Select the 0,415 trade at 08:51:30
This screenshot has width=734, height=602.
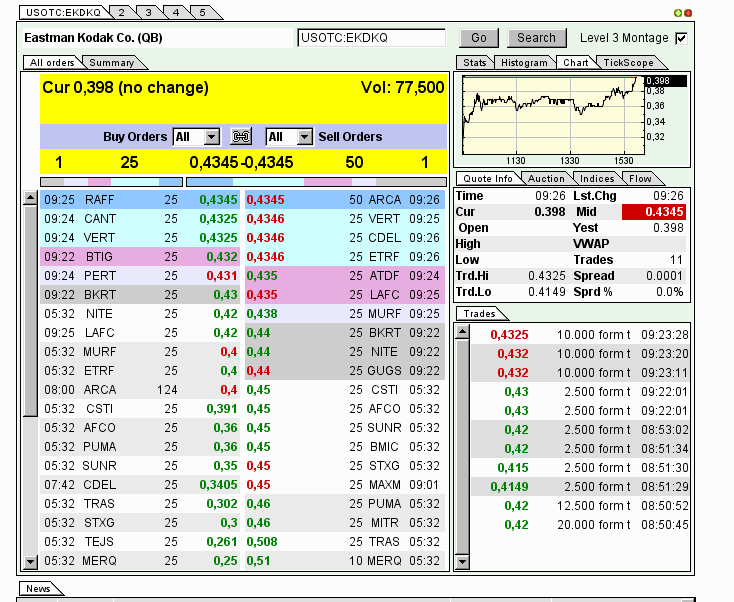click(580, 468)
